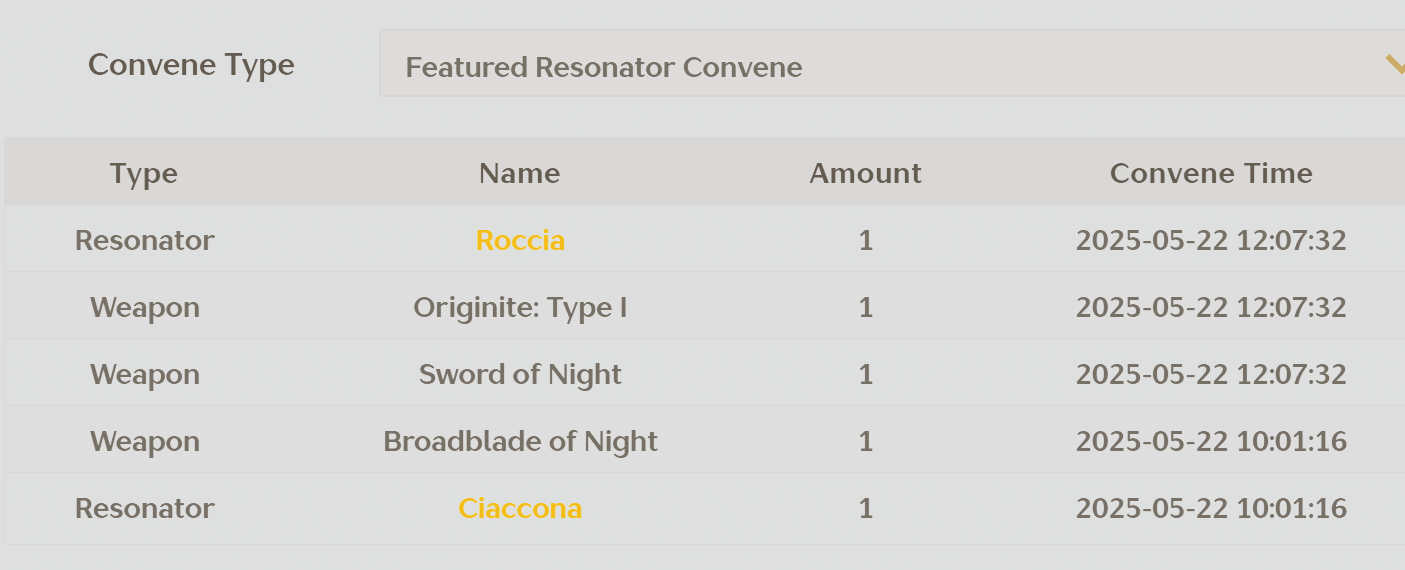
Task: Click the dropdown chevron arrow icon
Action: [x=1394, y=65]
